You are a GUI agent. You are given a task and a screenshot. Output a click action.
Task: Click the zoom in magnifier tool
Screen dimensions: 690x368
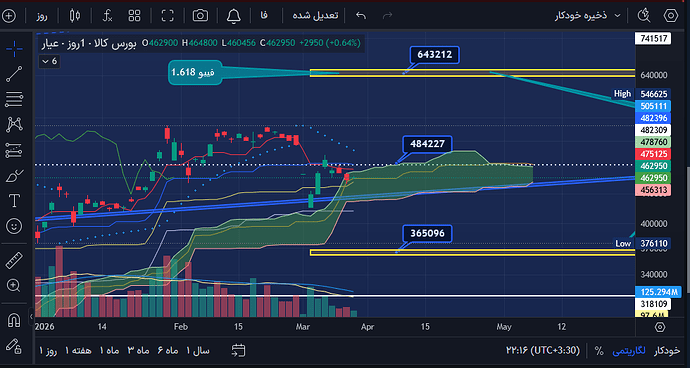pyautogui.click(x=14, y=286)
